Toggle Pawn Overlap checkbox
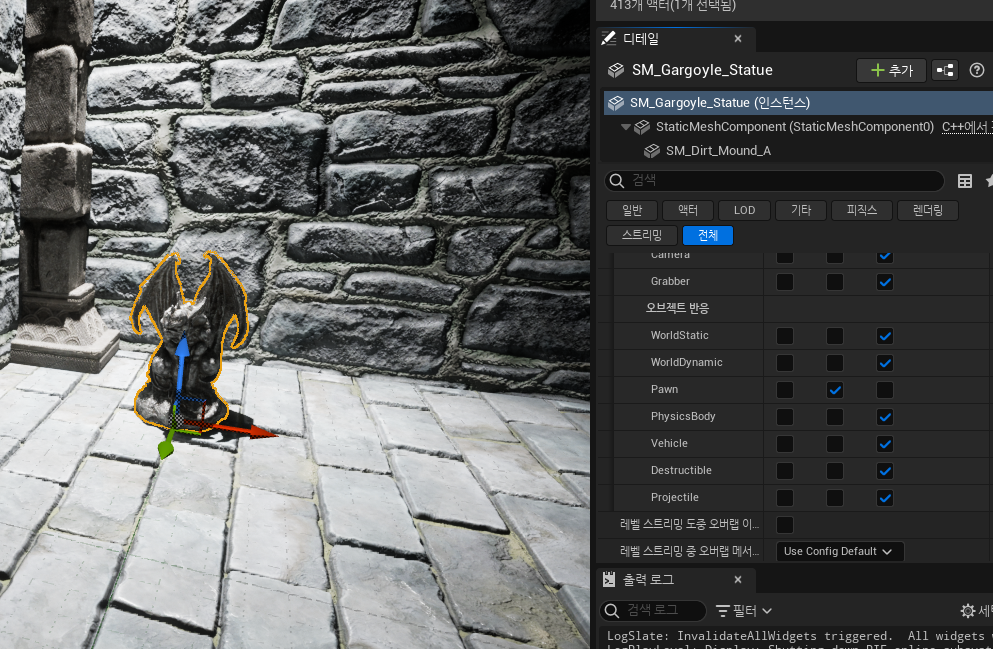This screenshot has height=649, width=993. click(835, 390)
